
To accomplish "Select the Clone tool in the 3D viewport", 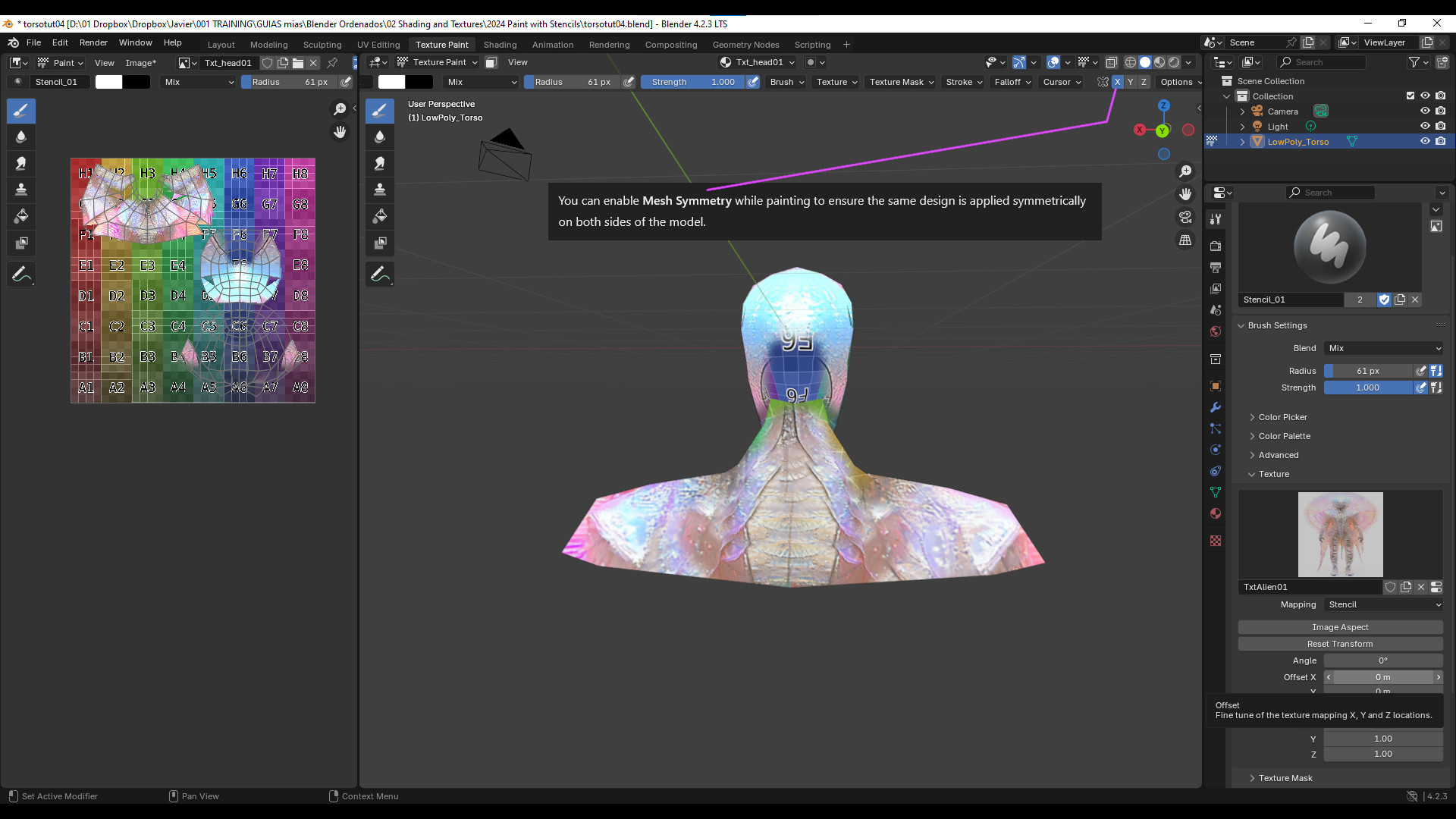I will pos(380,190).
